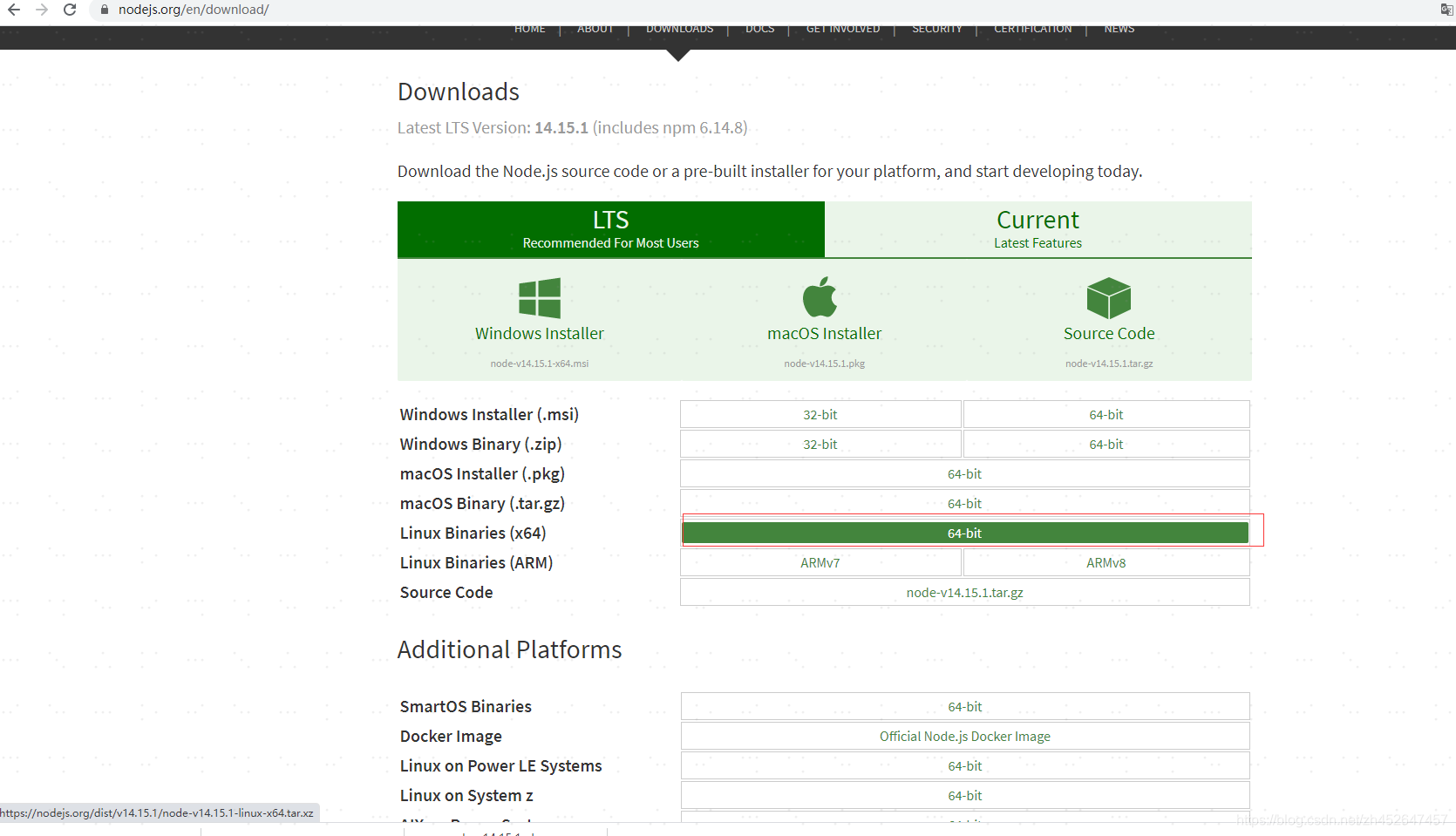The width and height of the screenshot is (1456, 836).
Task: Click the translate icon in address bar
Action: (1446, 10)
